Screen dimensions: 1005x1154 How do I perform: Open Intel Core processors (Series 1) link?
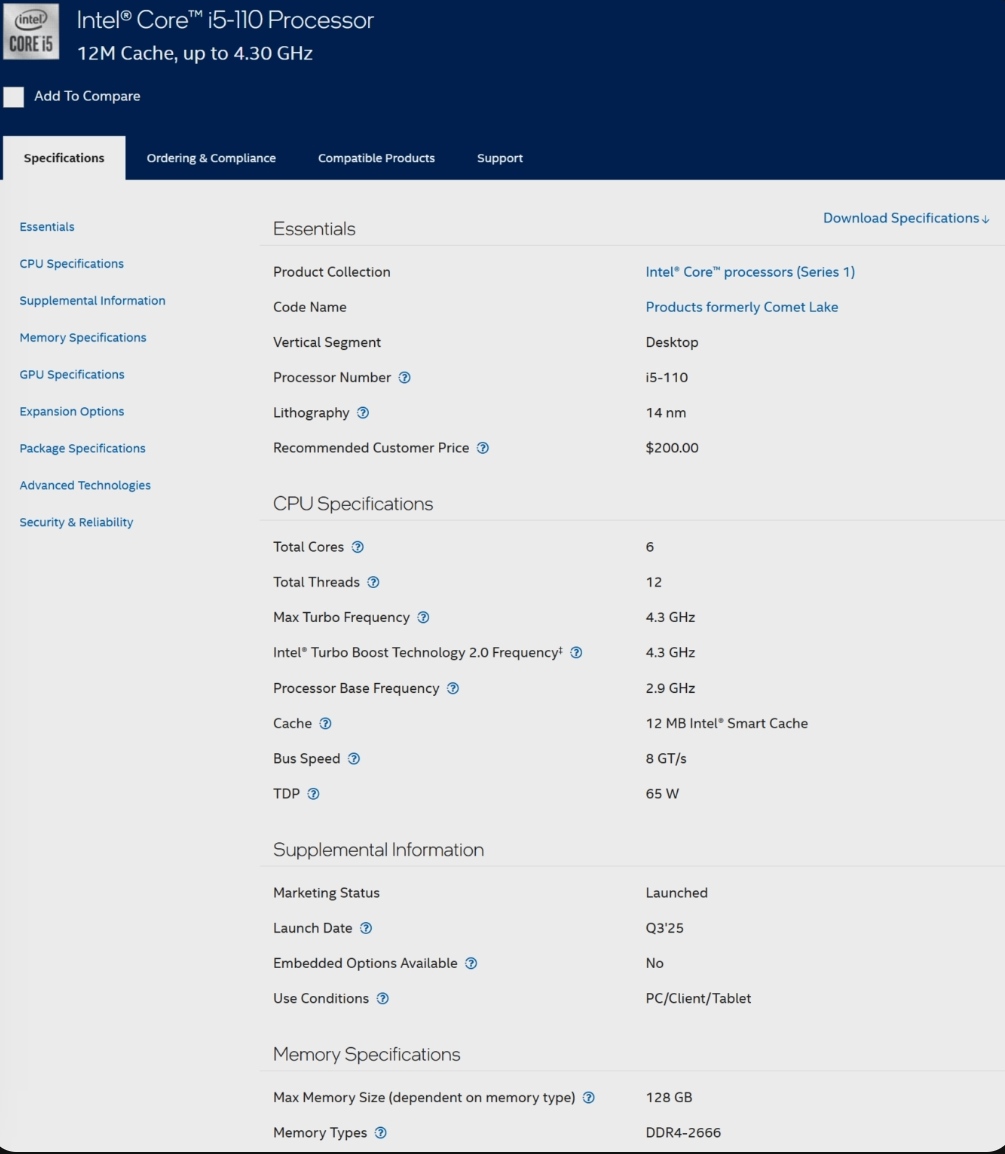(x=750, y=272)
